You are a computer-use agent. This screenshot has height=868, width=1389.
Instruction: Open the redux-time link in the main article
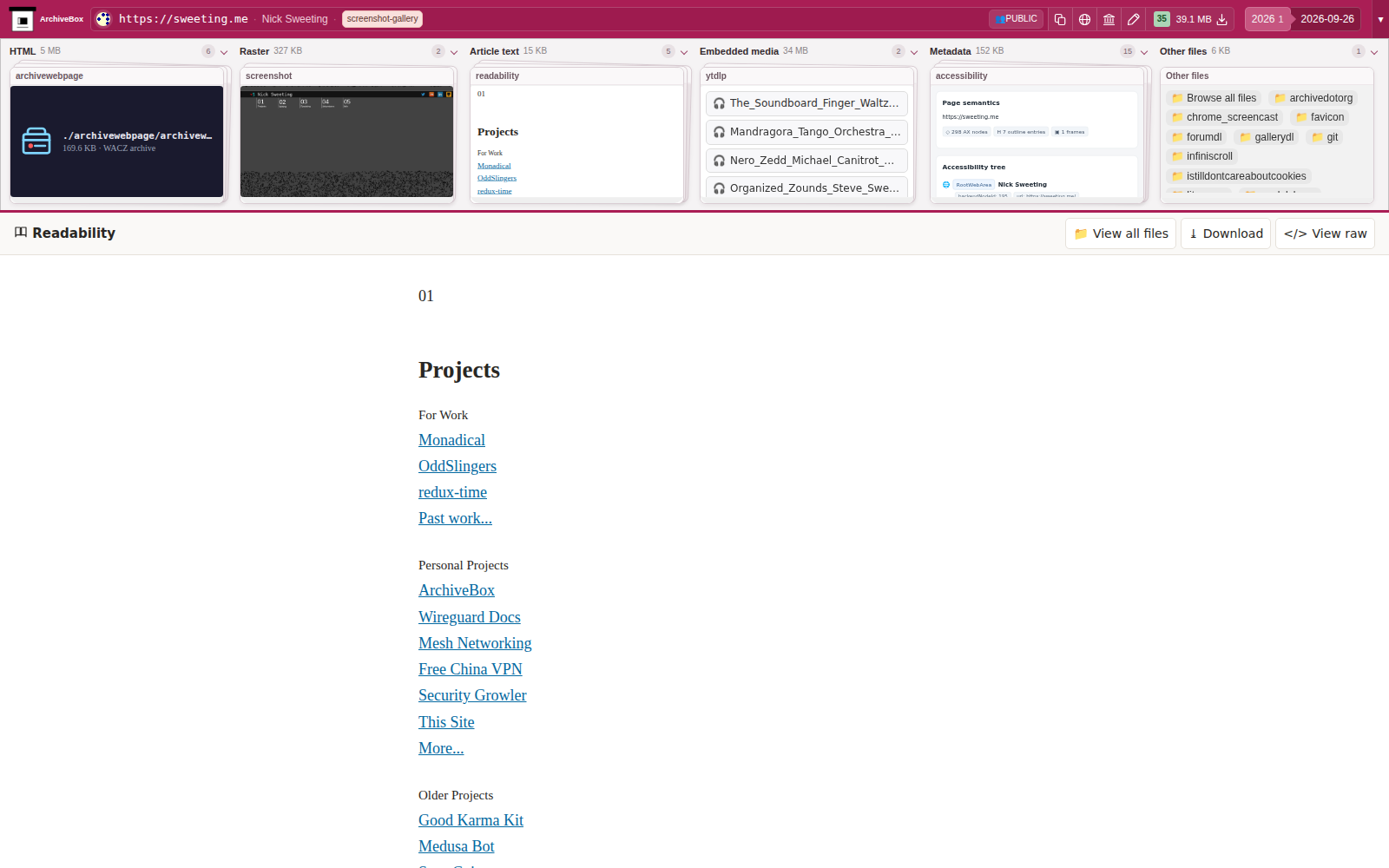point(452,492)
